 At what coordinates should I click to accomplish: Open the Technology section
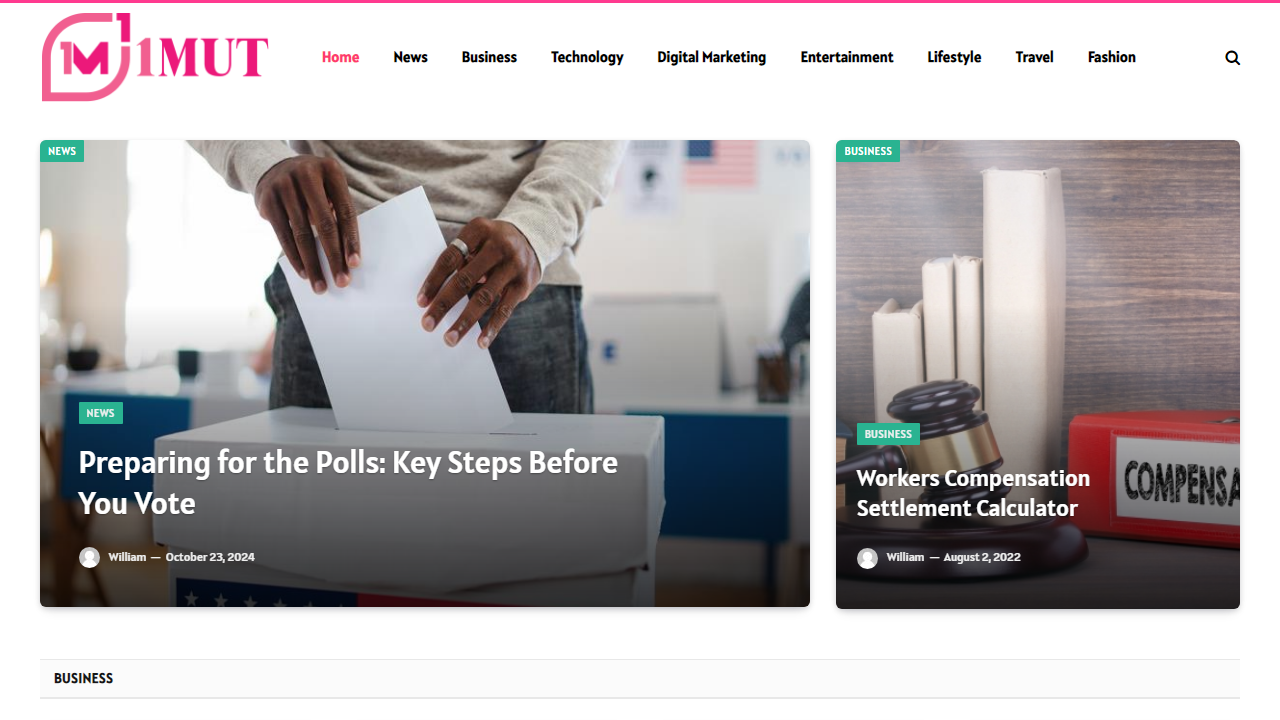(587, 57)
